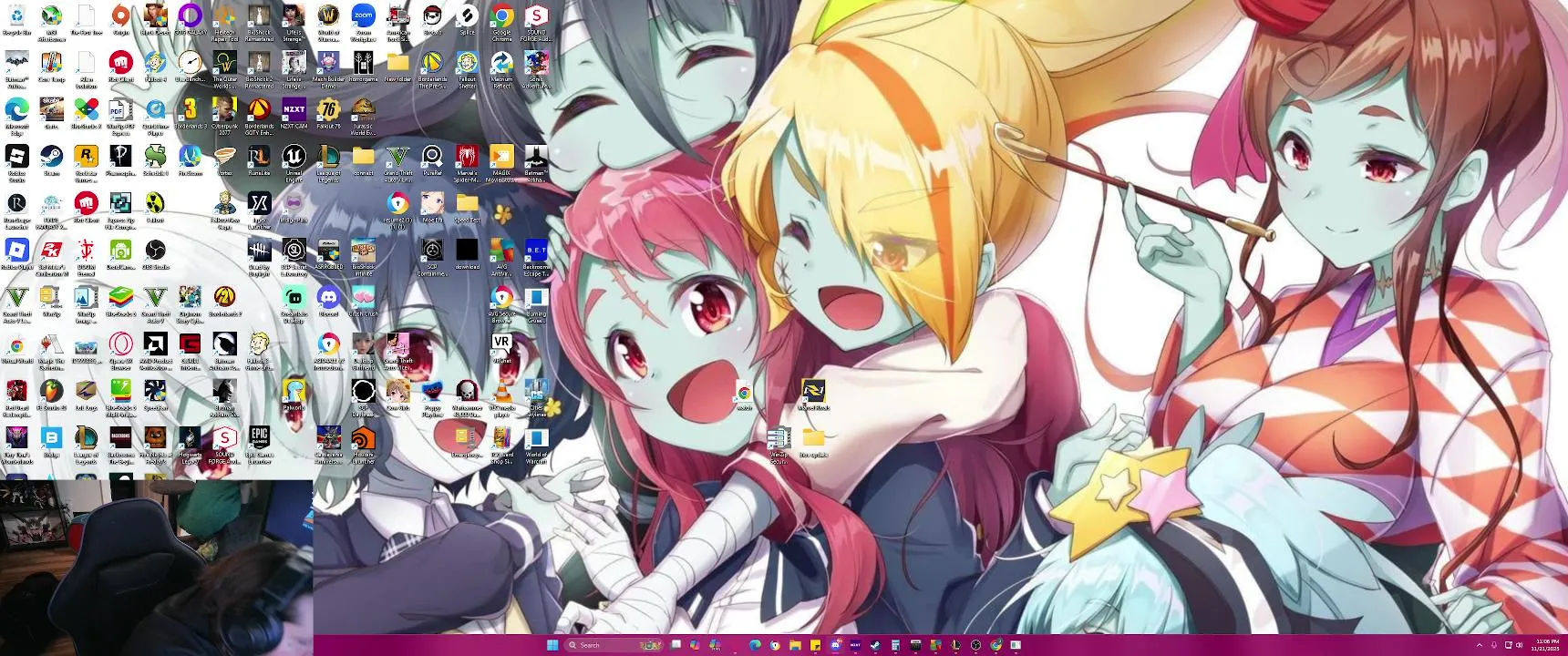Launch OBS Studio from the desktop
The image size is (1568, 656).
[155, 254]
